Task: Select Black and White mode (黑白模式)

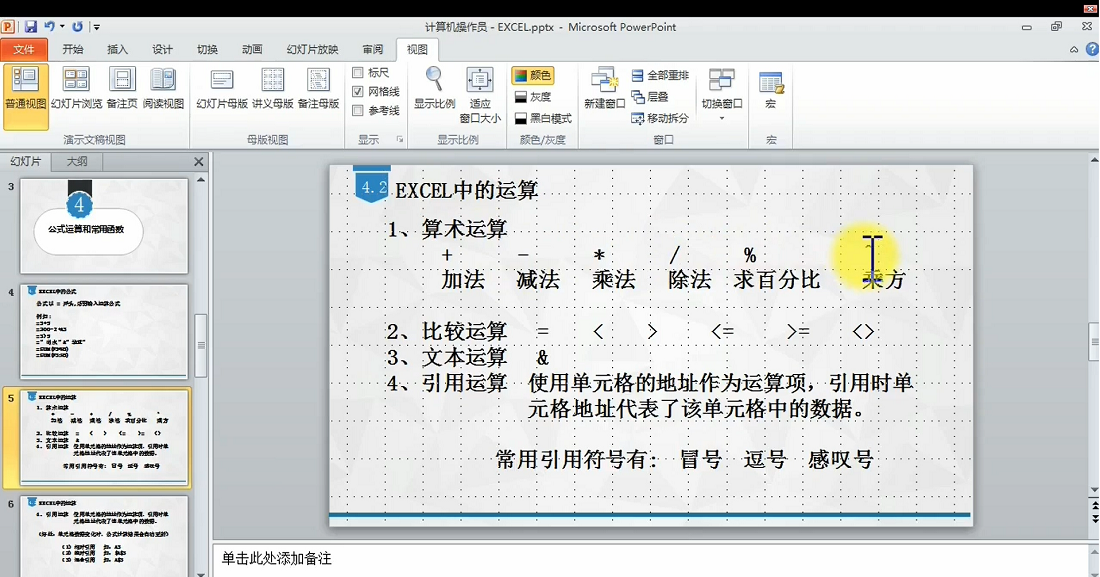Action: pos(542,119)
